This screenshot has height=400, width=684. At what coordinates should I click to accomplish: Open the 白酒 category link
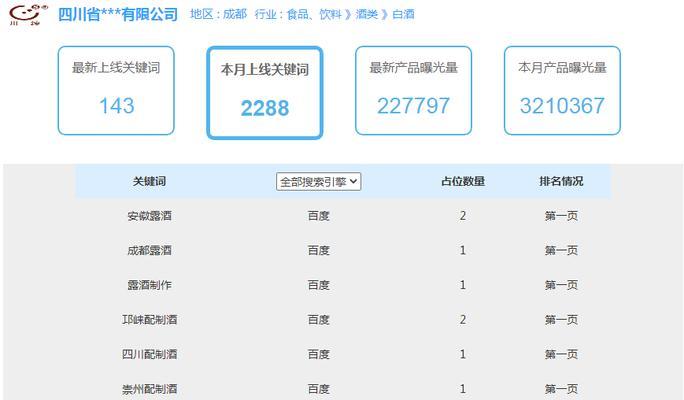(403, 14)
